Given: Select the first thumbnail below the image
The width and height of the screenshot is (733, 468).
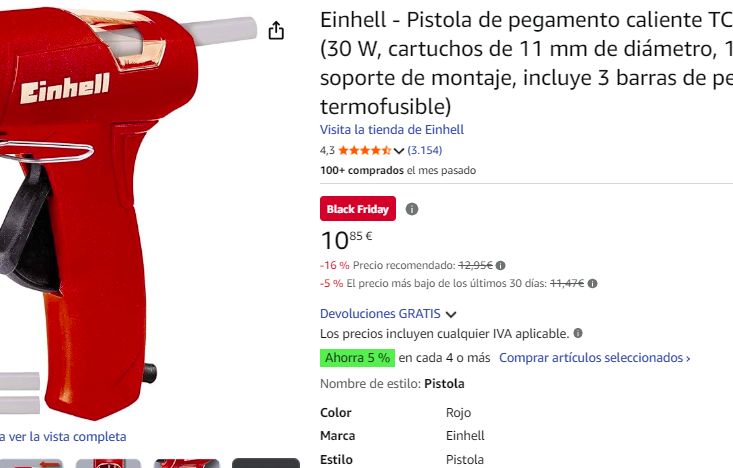Looking at the screenshot, I should [31, 463].
